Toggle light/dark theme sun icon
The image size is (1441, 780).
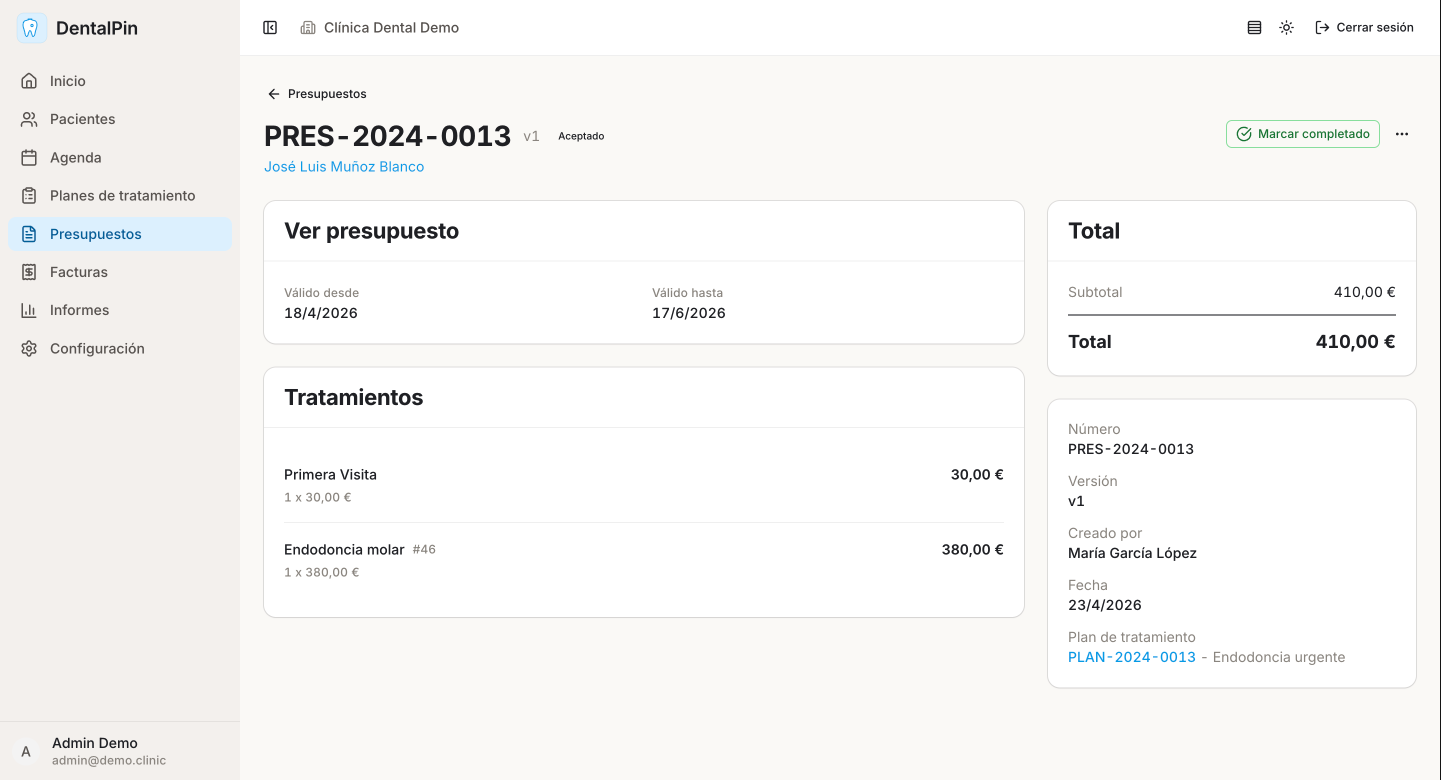[x=1286, y=28]
